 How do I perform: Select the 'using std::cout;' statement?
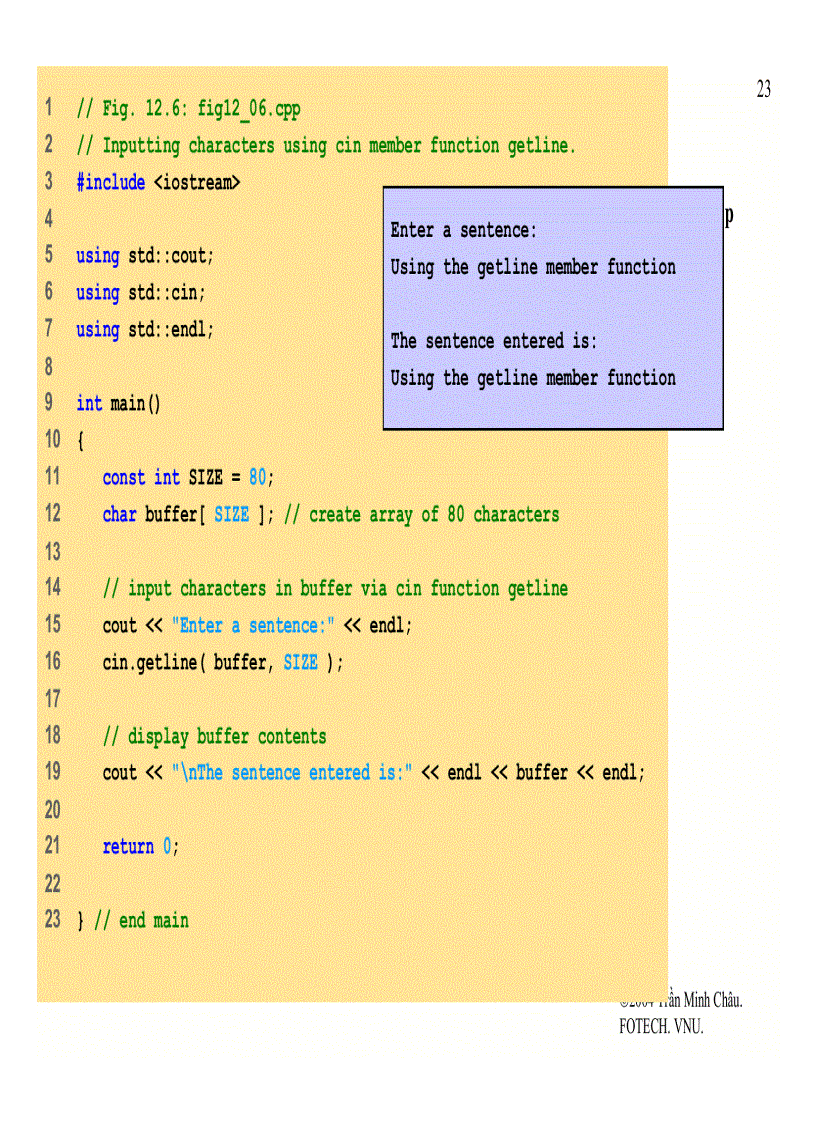pos(145,256)
